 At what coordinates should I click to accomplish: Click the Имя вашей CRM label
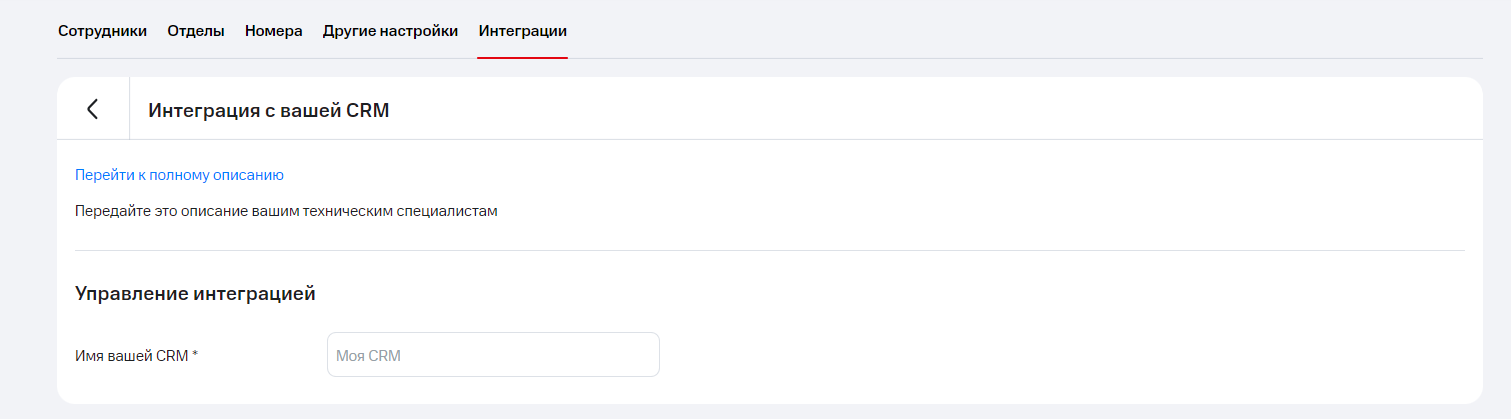[131, 355]
